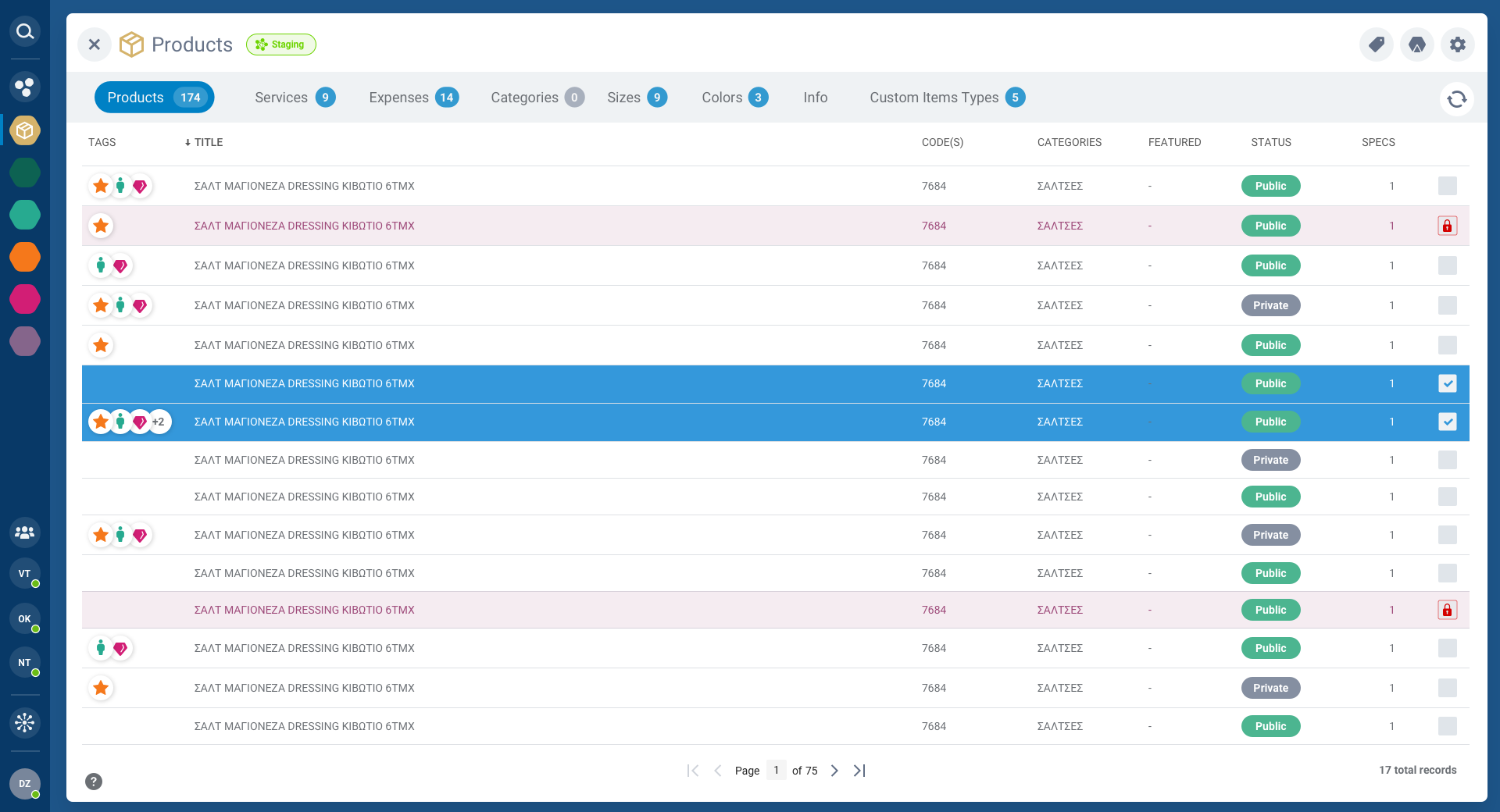Viewport: 1500px width, 812px height.
Task: Refresh the products list using the sync icon
Action: tap(1456, 99)
